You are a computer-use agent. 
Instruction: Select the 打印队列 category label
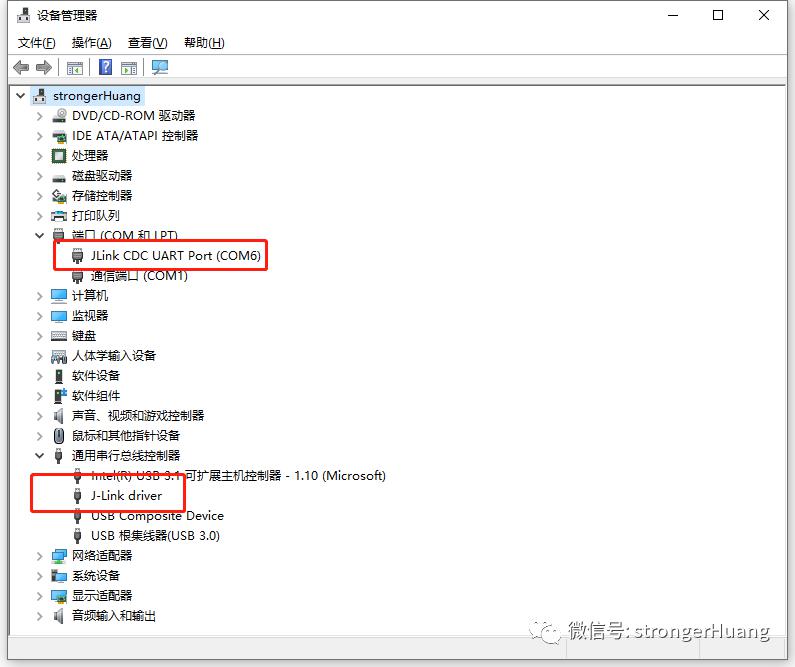(x=96, y=216)
